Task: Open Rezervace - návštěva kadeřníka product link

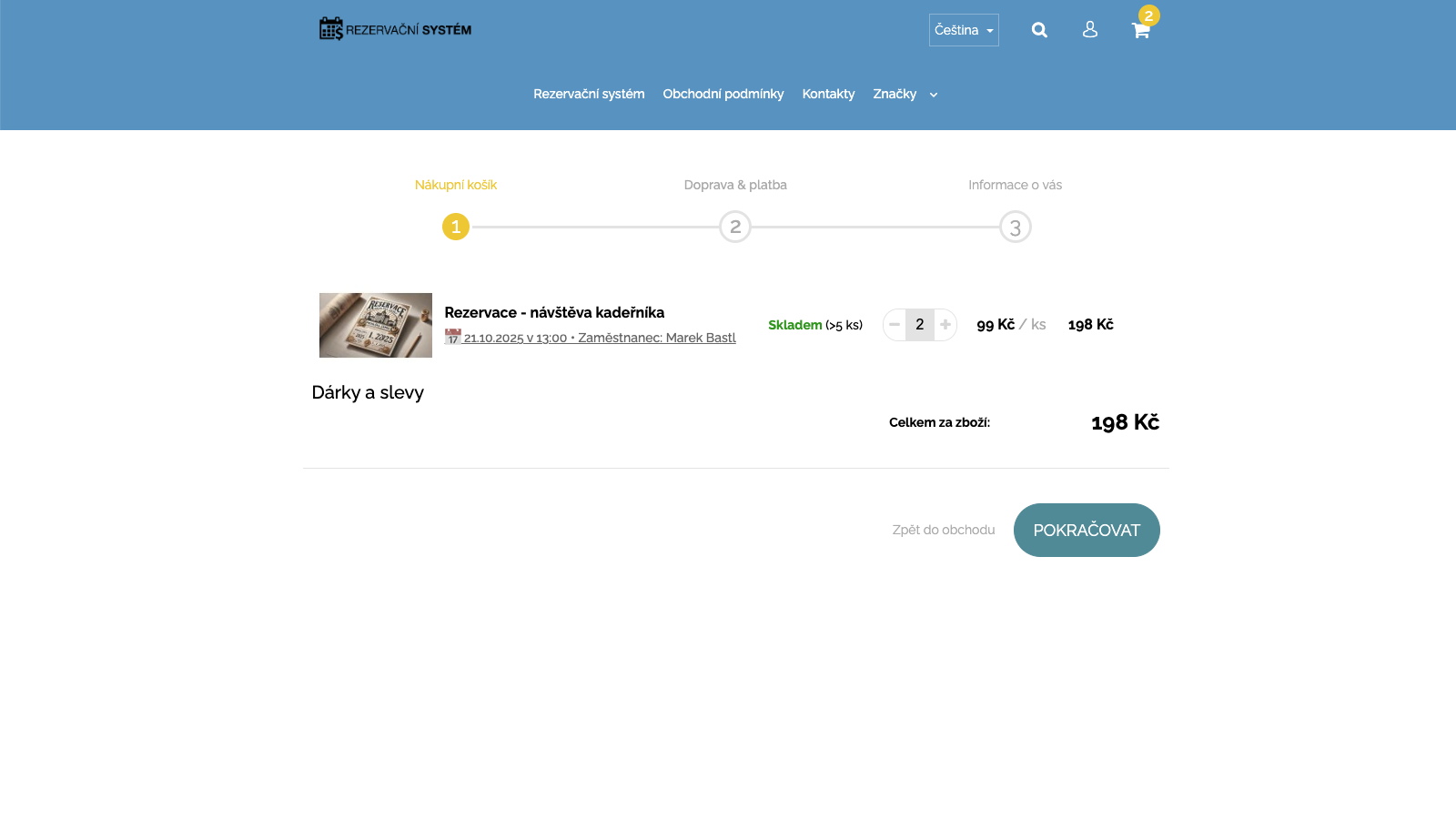Action: (x=554, y=312)
